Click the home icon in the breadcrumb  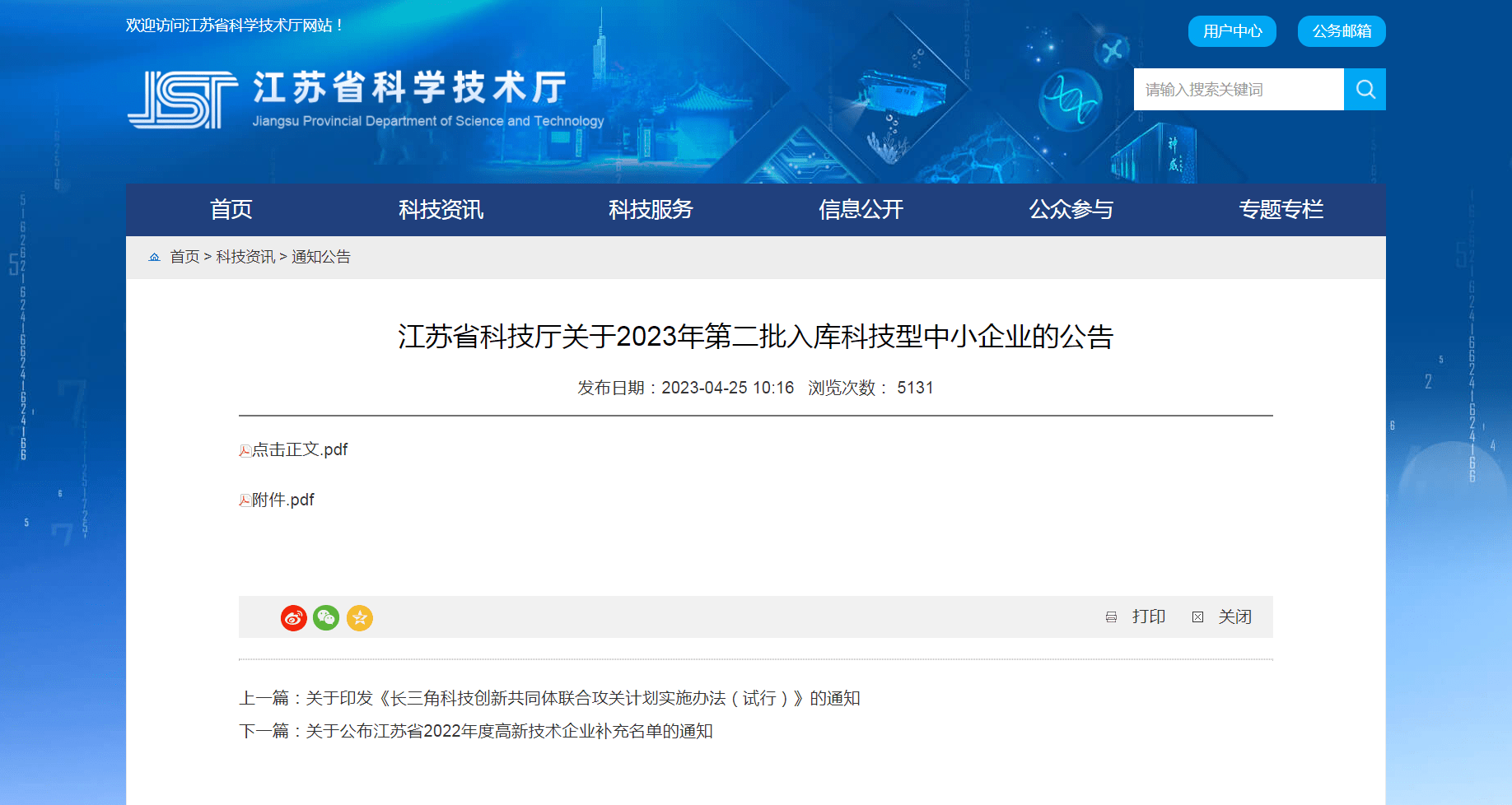[x=154, y=257]
